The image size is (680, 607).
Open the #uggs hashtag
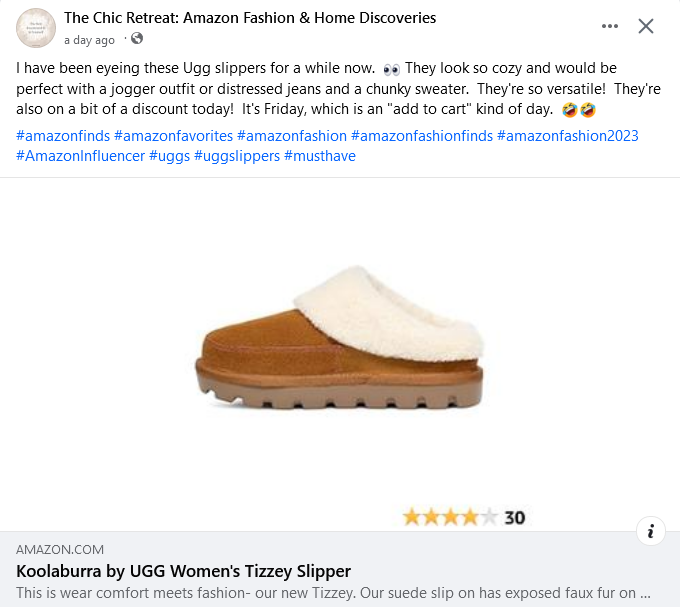tap(169, 156)
